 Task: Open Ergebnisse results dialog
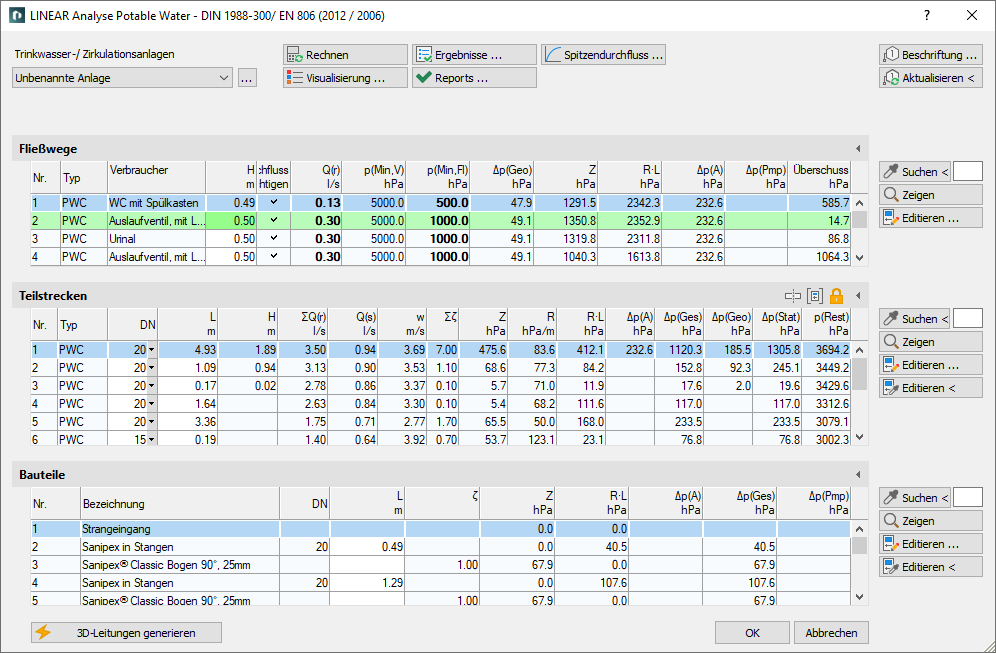pyautogui.click(x=474, y=55)
